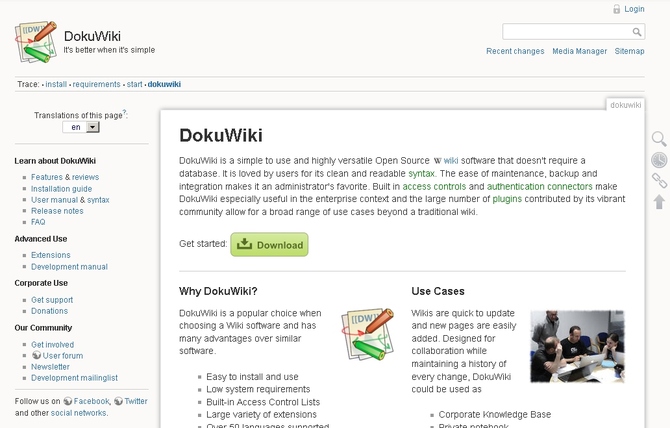Open old revisions clock icon
The width and height of the screenshot is (670, 428).
tap(659, 160)
